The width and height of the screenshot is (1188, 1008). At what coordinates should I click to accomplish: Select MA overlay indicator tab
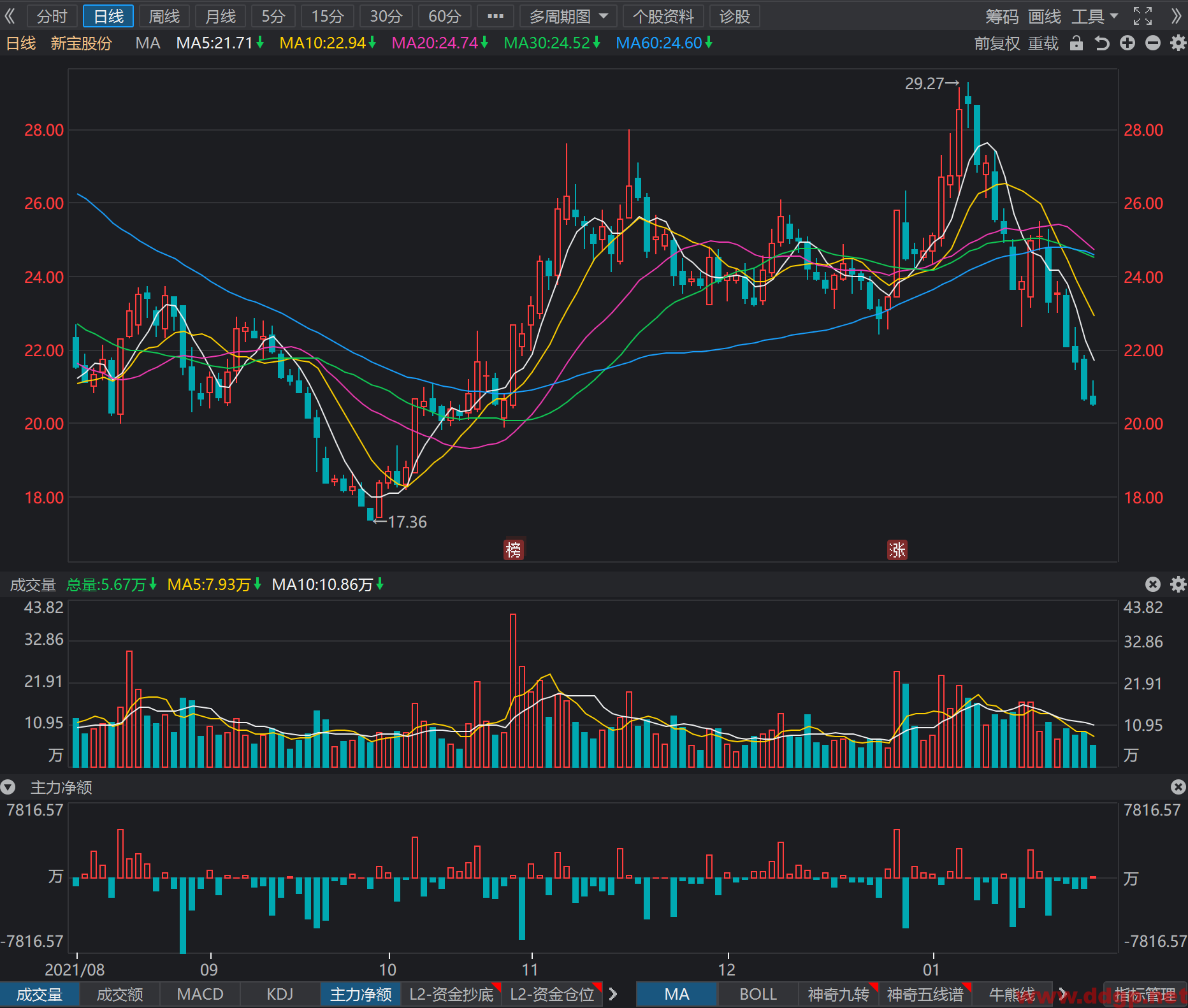pos(677,994)
